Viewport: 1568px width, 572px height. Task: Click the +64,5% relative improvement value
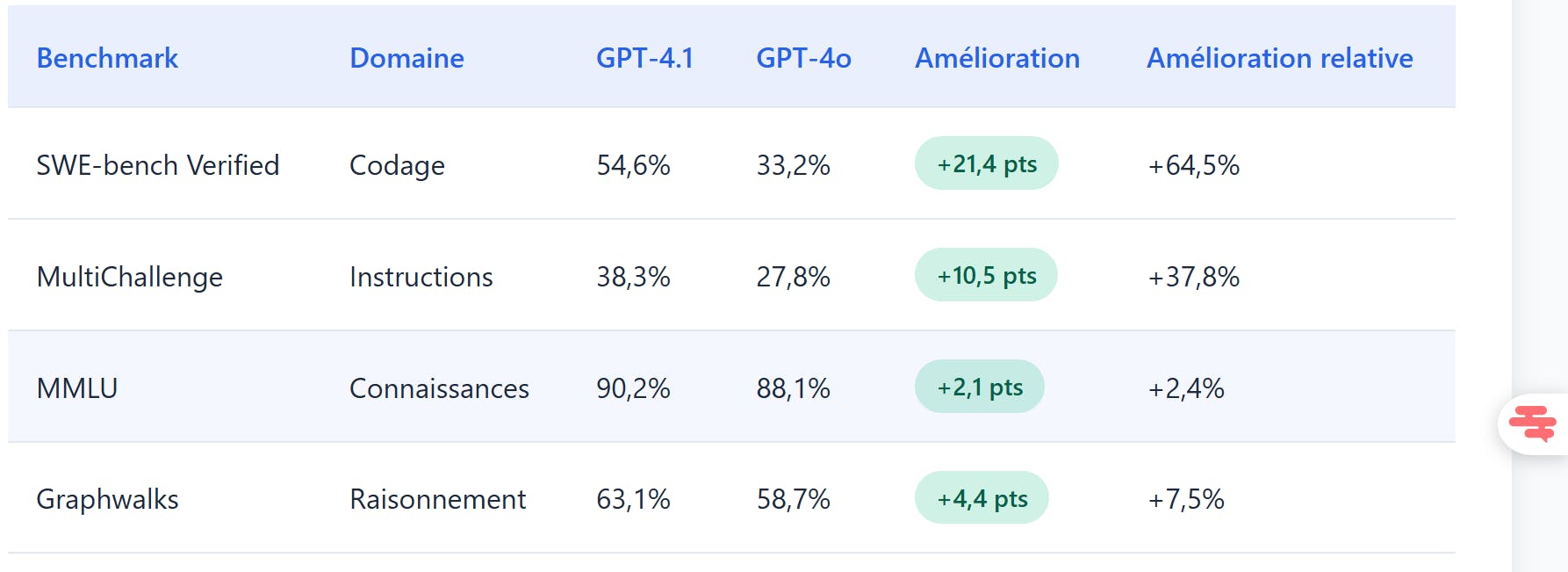[x=1193, y=165]
